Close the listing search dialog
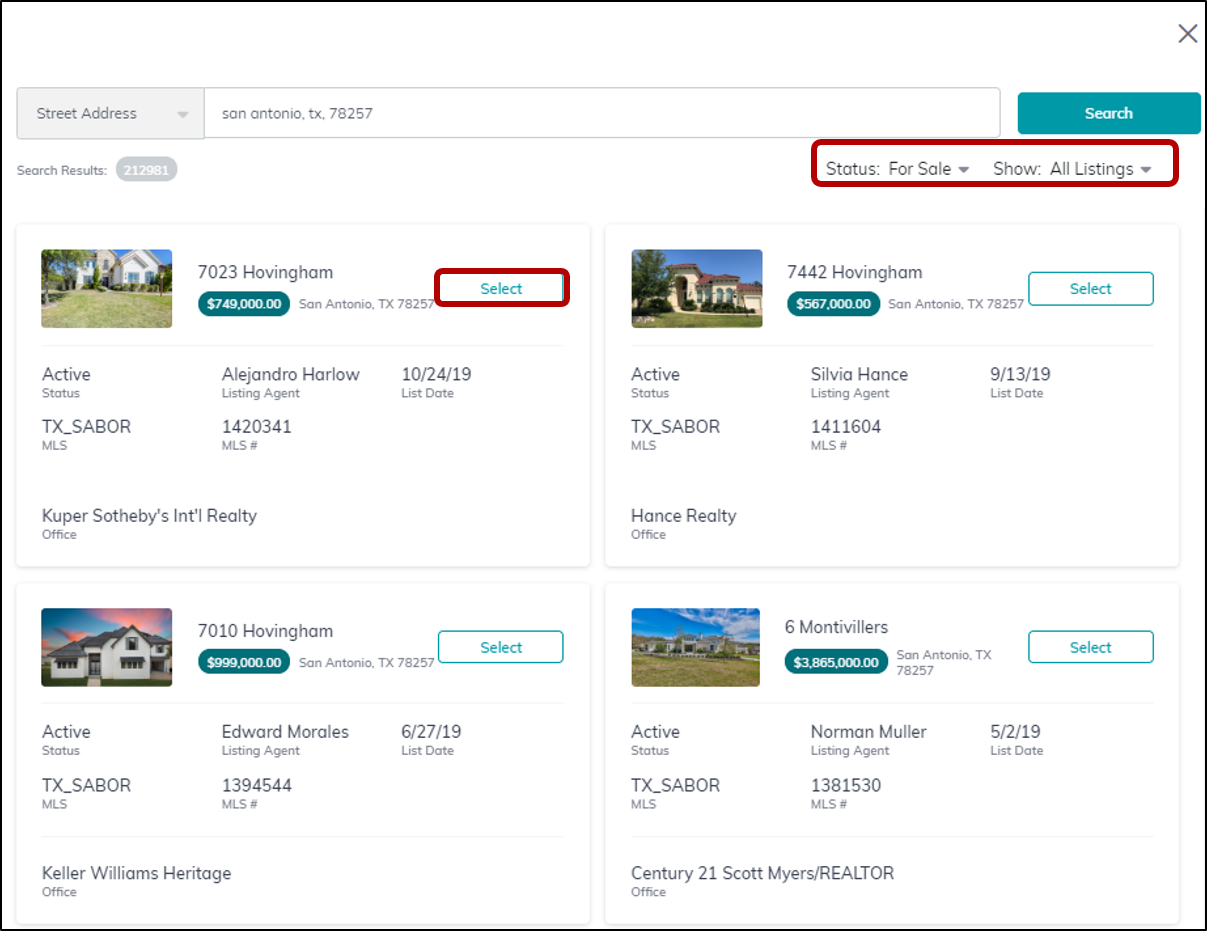Viewport: 1207px width, 931px height. point(1187,34)
